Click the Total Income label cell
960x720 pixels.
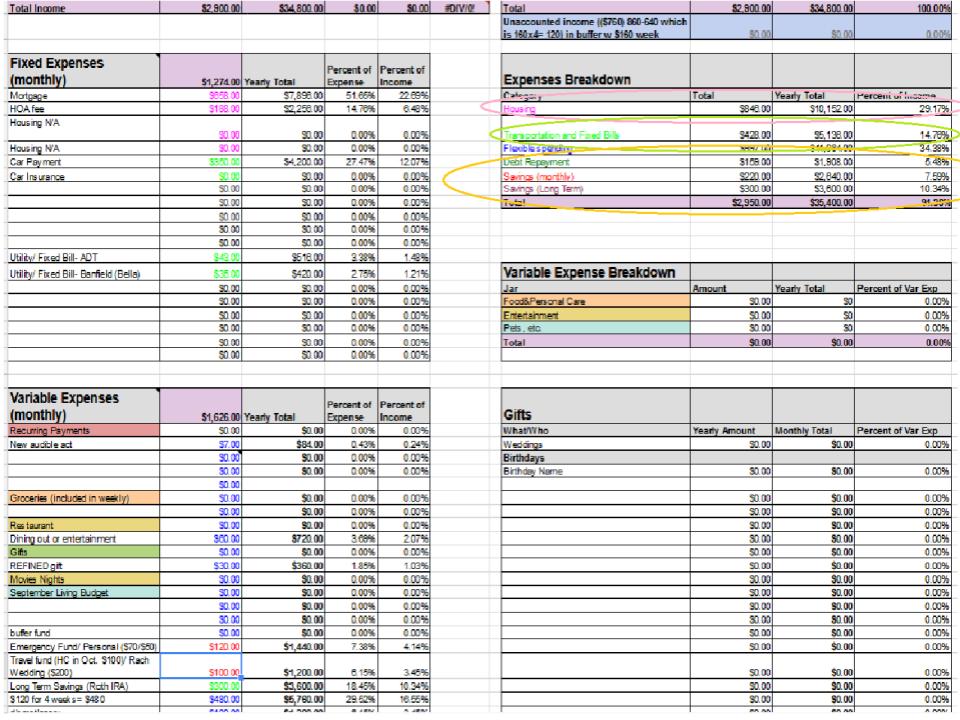click(x=83, y=8)
